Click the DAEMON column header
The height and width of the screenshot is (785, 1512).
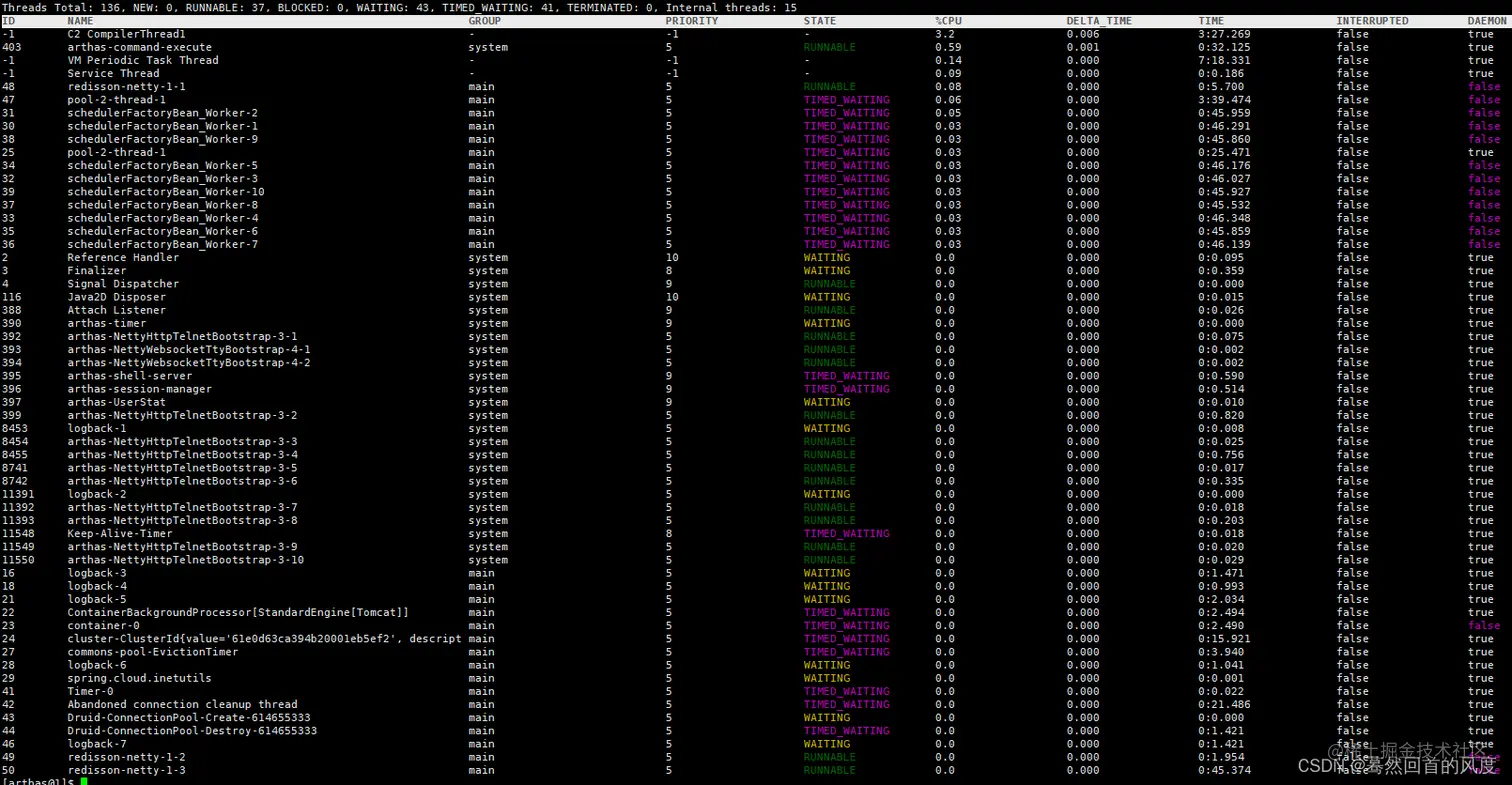[x=1488, y=21]
